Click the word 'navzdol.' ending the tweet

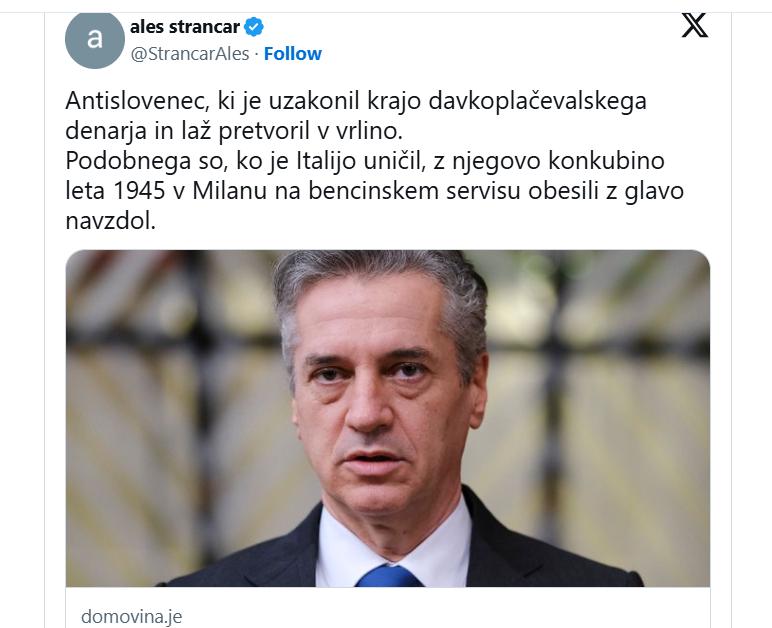click(x=110, y=221)
